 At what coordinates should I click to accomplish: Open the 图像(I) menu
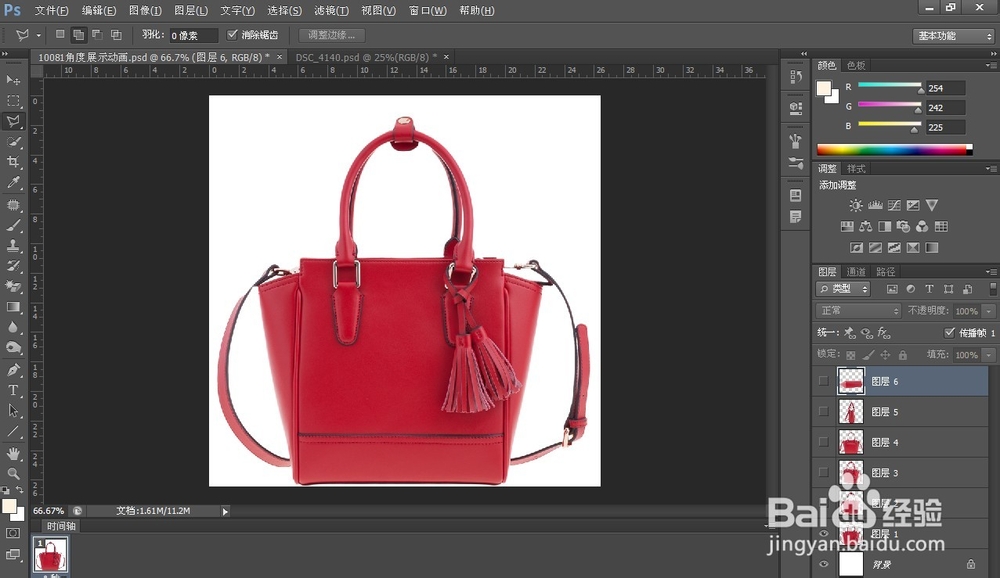pyautogui.click(x=145, y=11)
